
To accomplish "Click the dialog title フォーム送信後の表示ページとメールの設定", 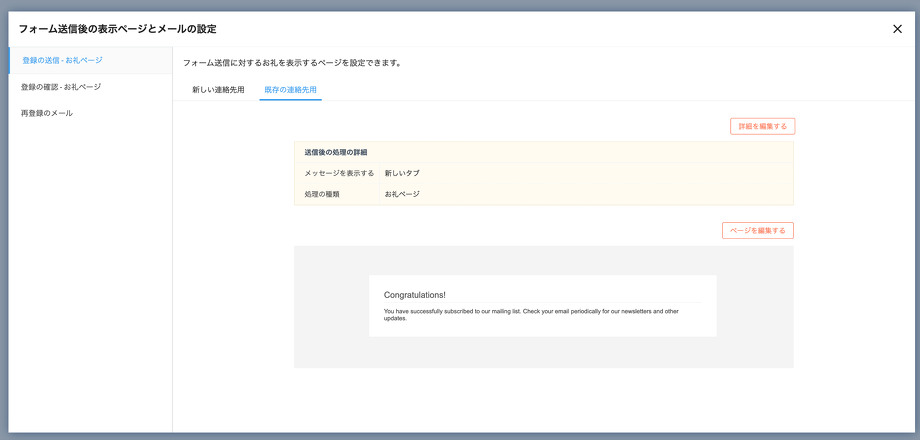I will (x=117, y=29).
